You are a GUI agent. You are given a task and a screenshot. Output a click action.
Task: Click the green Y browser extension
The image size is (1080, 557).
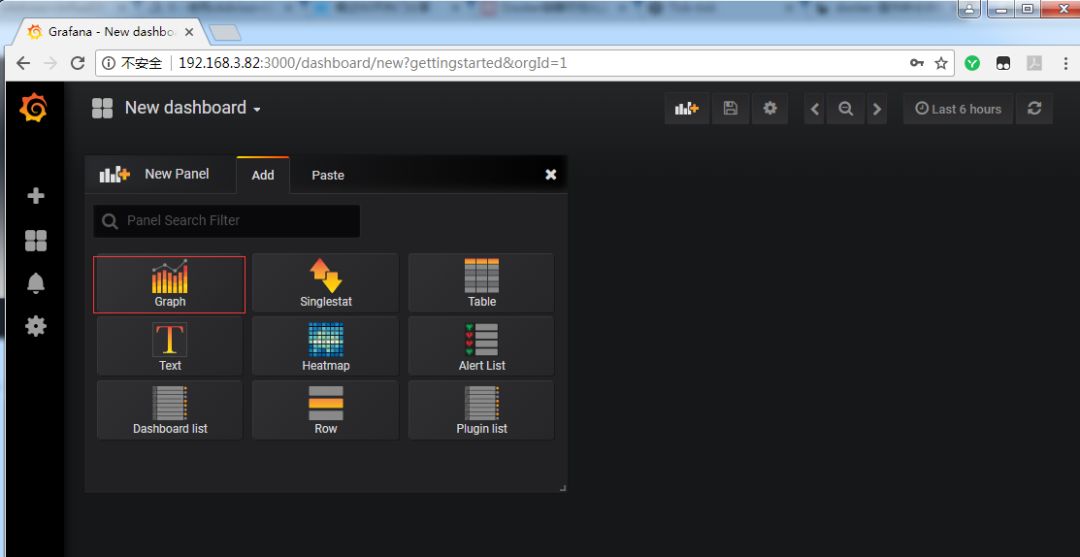tap(972, 63)
